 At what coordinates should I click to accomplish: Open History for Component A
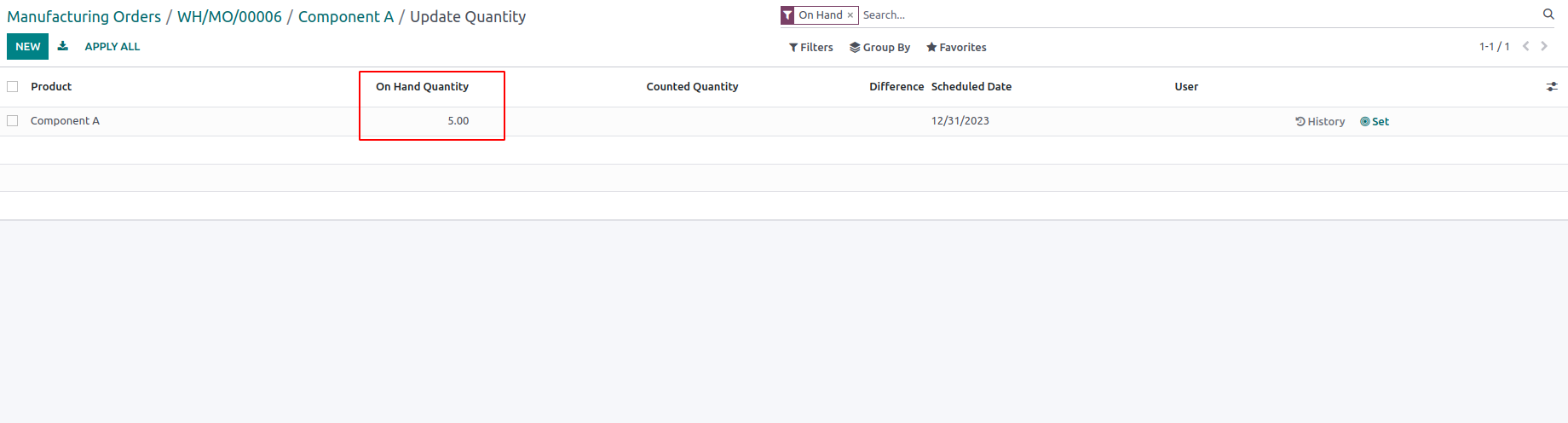click(x=1320, y=122)
